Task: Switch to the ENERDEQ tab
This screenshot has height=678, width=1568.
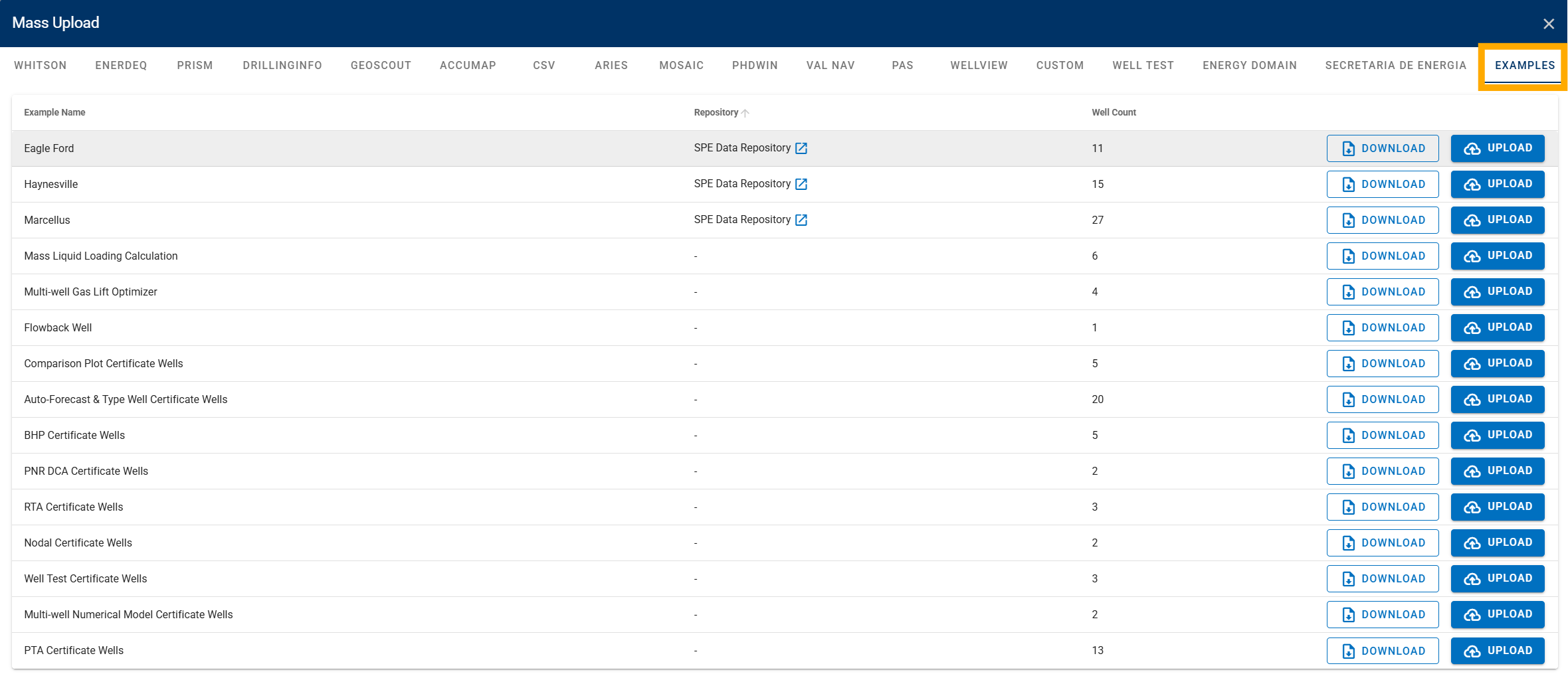Action: (121, 65)
